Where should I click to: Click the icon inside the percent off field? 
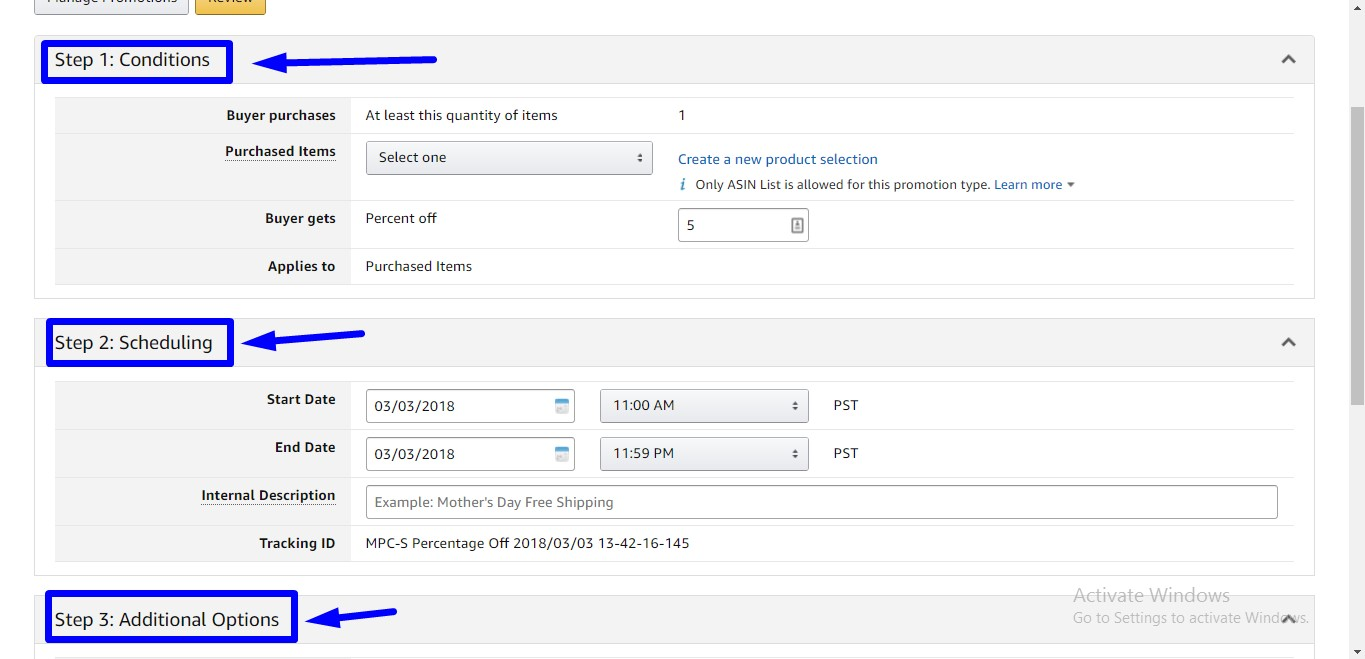[797, 226]
